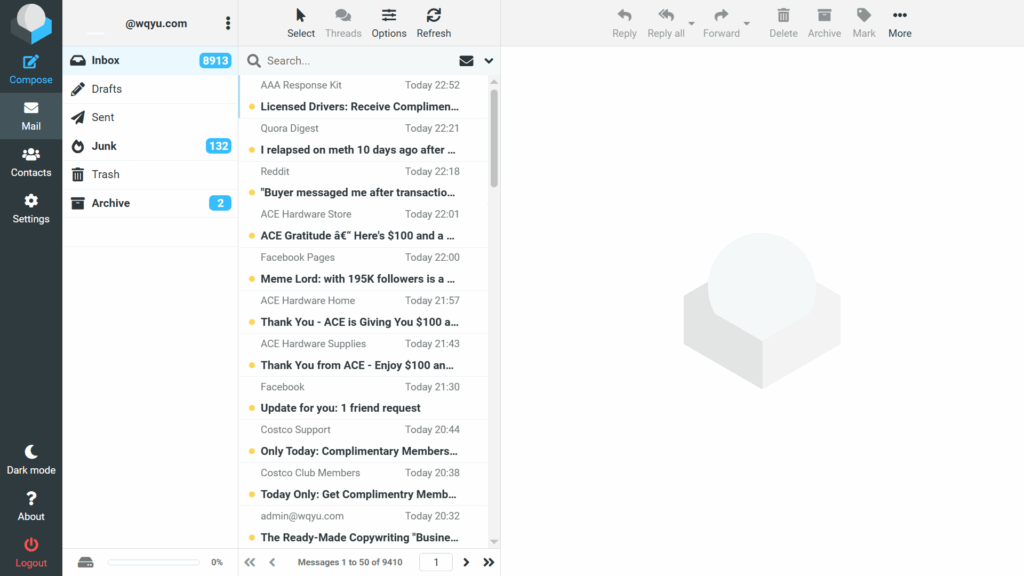The image size is (1024, 576).
Task: Click the Reply button
Action: click(624, 23)
